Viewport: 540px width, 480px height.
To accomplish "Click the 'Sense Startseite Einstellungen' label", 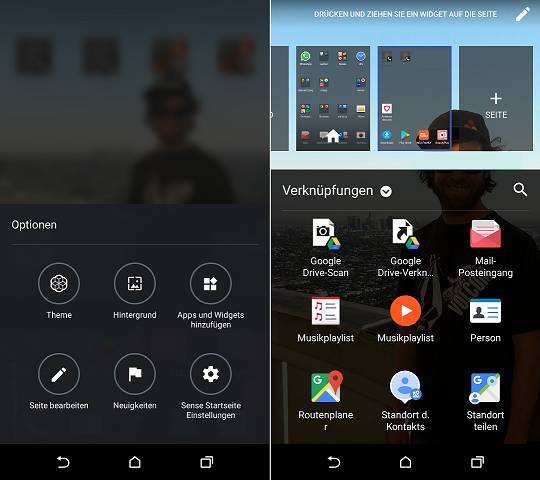I will pyautogui.click(x=210, y=410).
